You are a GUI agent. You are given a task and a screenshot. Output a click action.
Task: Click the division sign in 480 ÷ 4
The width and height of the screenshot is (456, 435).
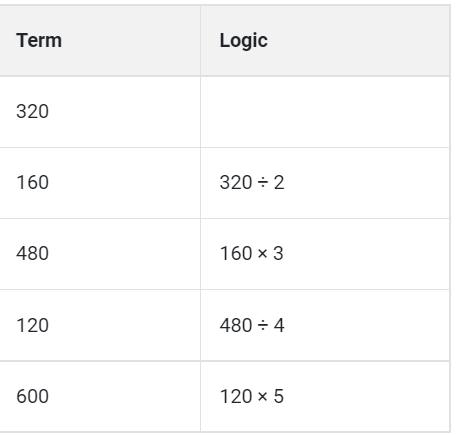point(263,325)
